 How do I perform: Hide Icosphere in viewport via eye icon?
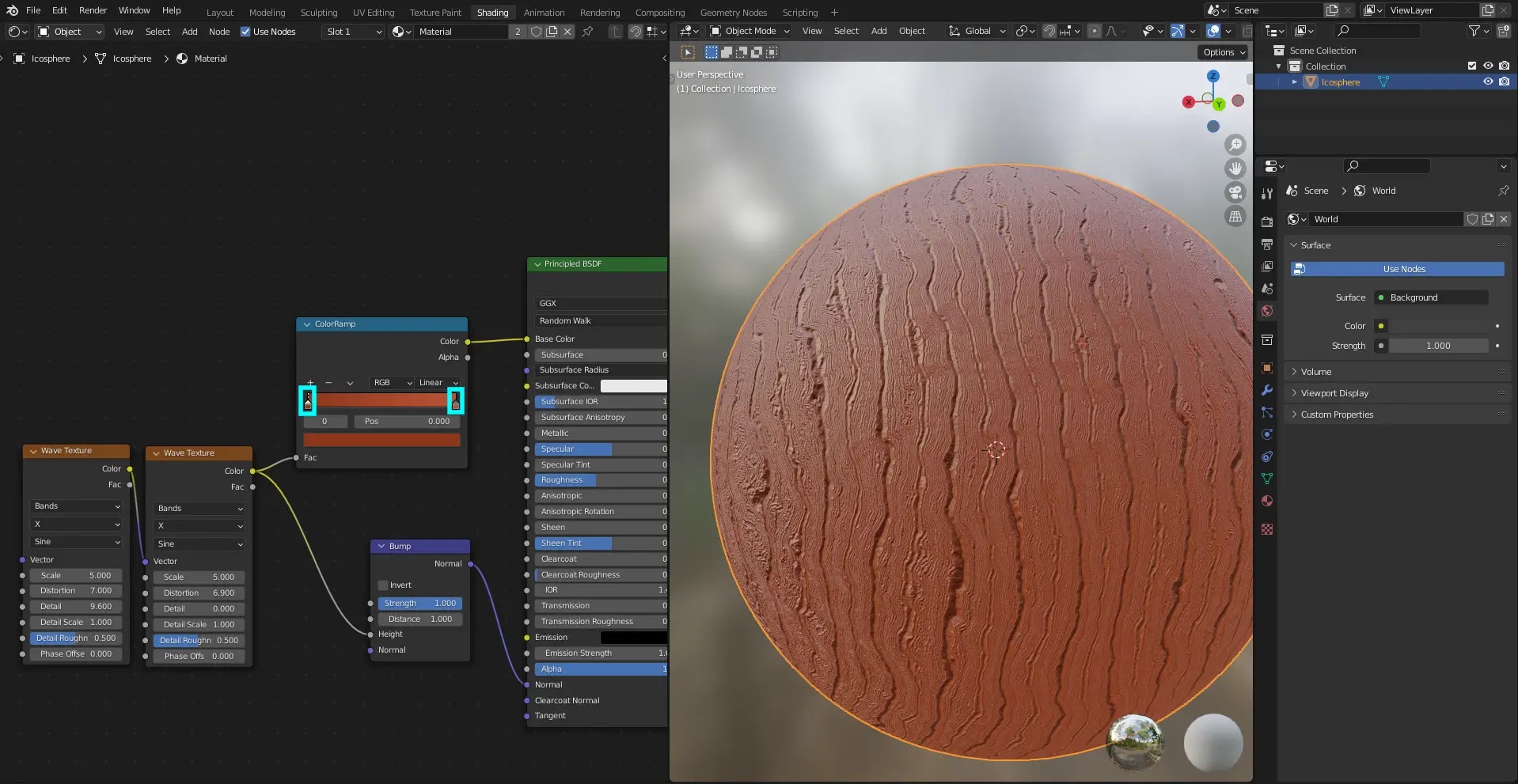point(1488,81)
